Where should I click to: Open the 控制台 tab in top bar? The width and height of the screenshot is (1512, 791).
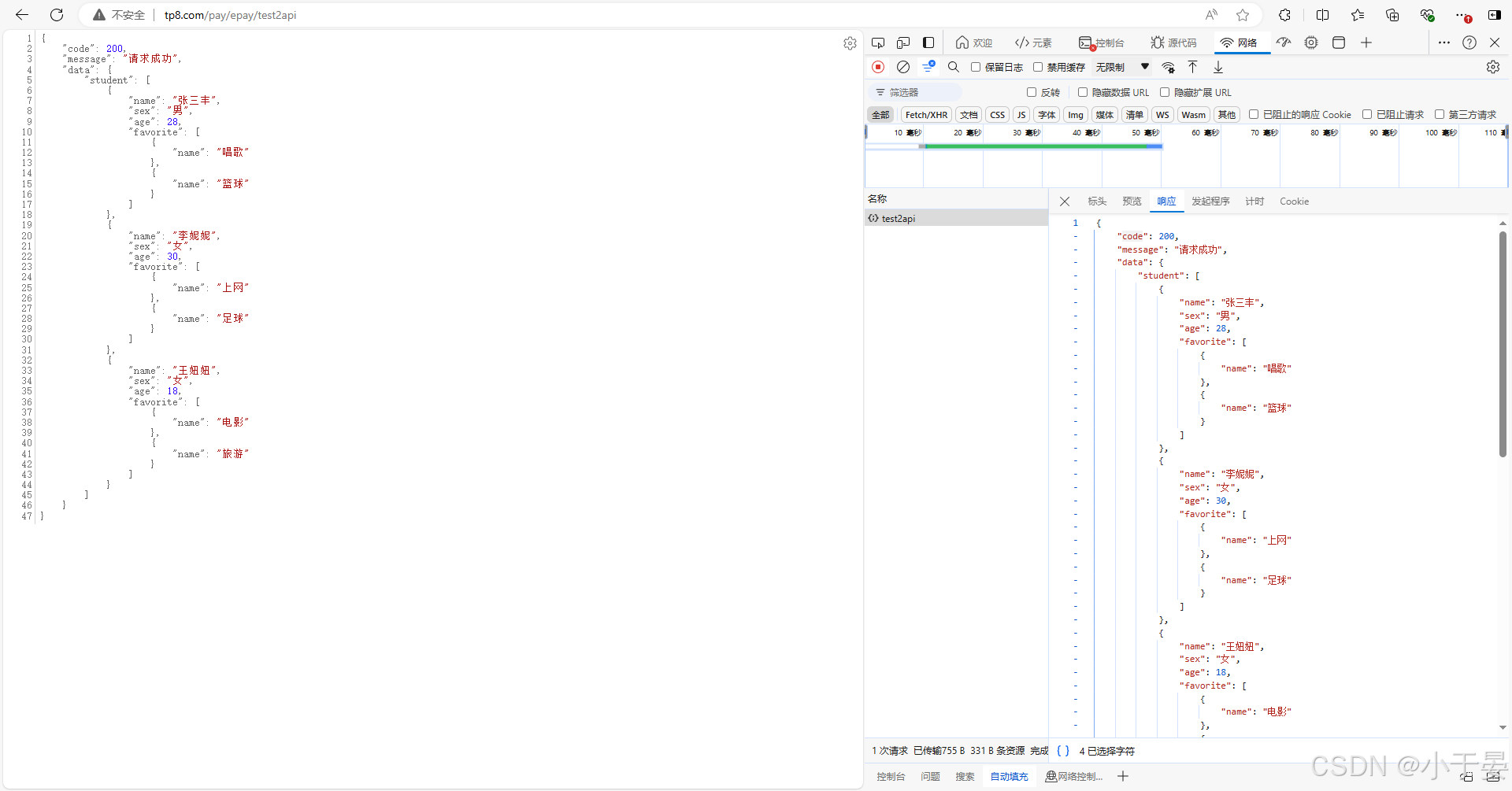(1102, 43)
